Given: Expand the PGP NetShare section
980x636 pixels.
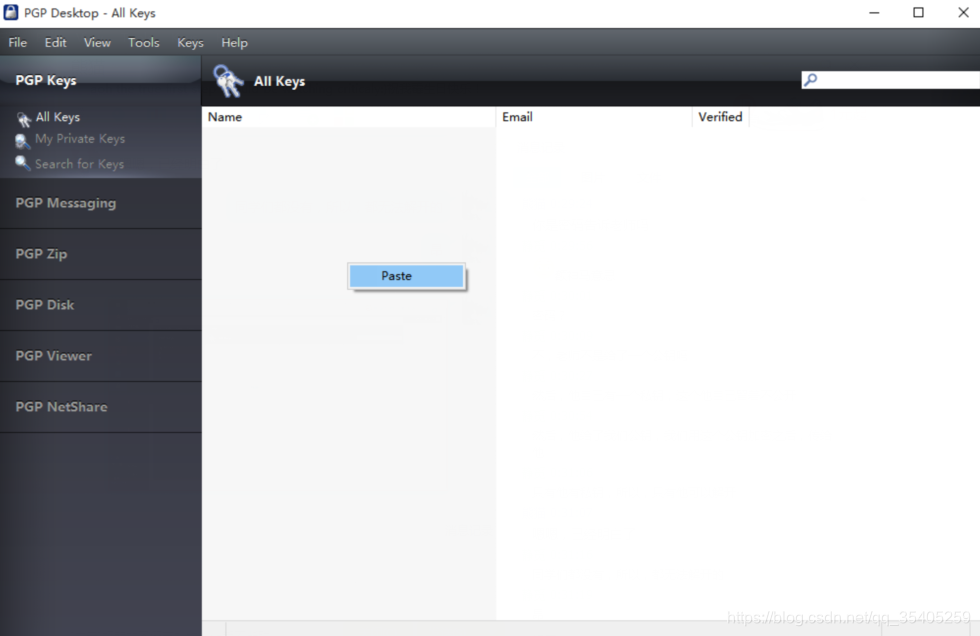Looking at the screenshot, I should (x=101, y=407).
